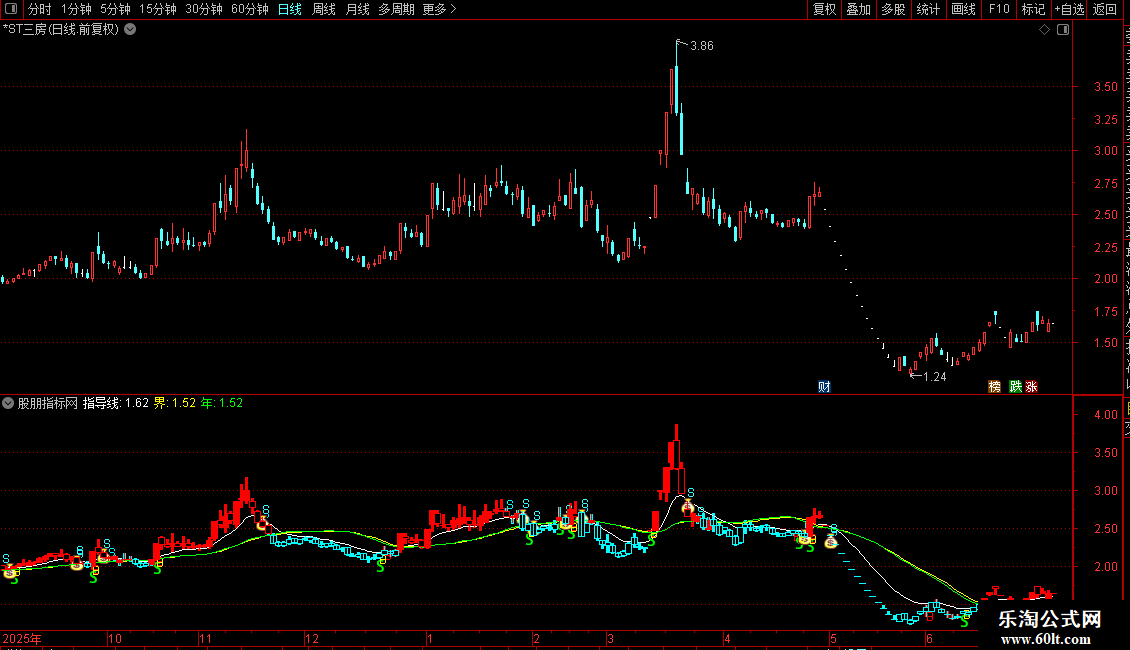Expand the *ST三房 chart title dropdown
This screenshot has width=1130, height=650.
point(130,30)
